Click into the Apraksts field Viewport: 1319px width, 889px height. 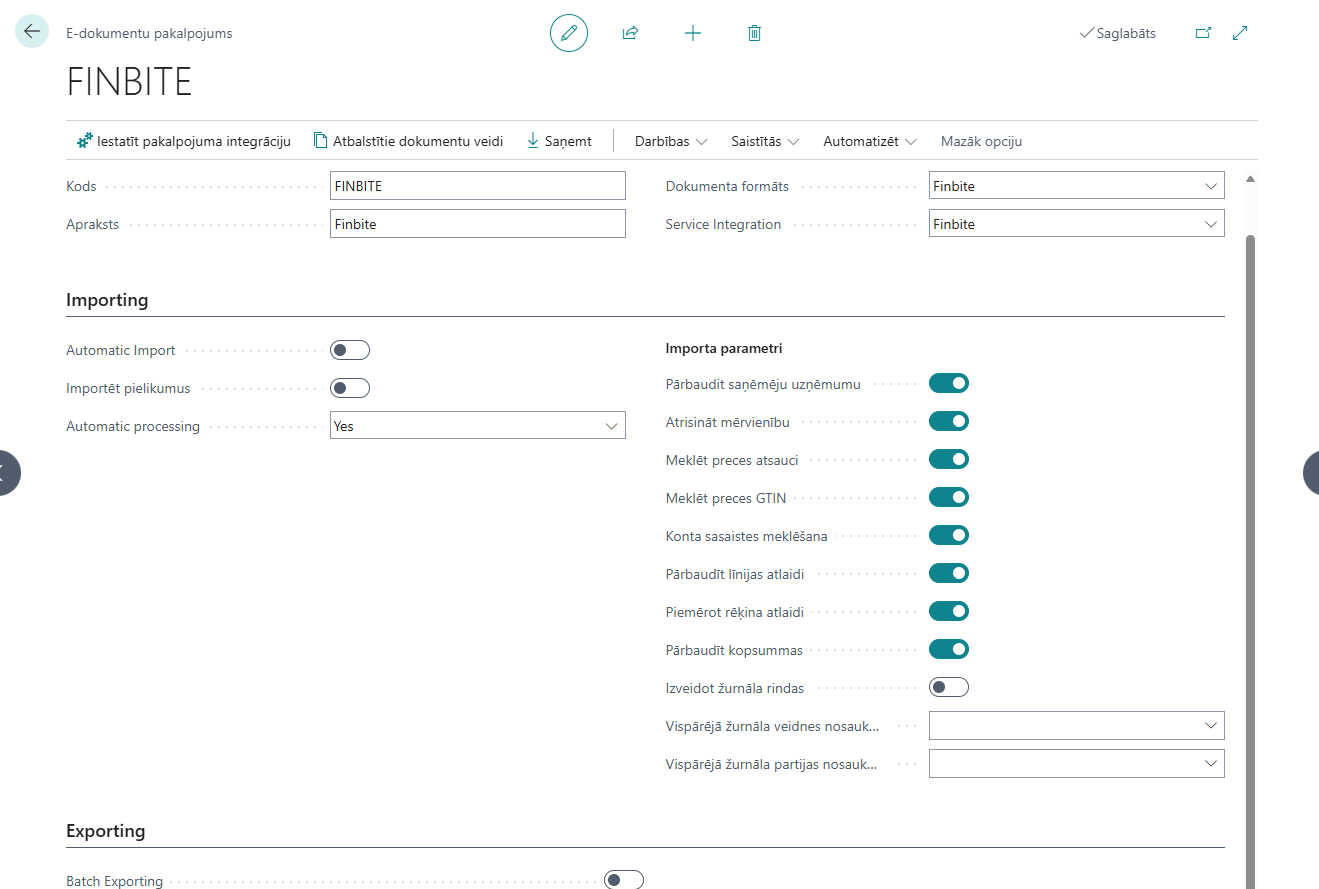478,224
